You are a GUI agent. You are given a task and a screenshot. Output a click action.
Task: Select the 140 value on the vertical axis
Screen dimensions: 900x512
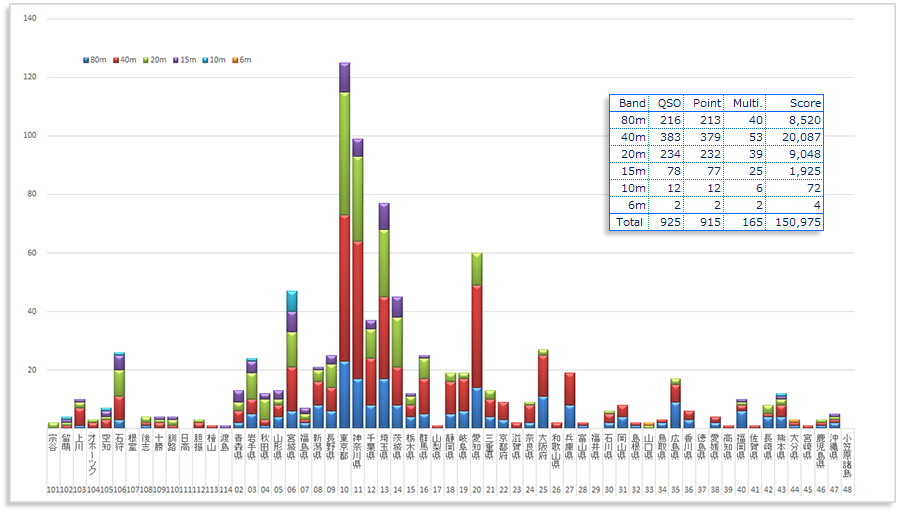click(30, 19)
